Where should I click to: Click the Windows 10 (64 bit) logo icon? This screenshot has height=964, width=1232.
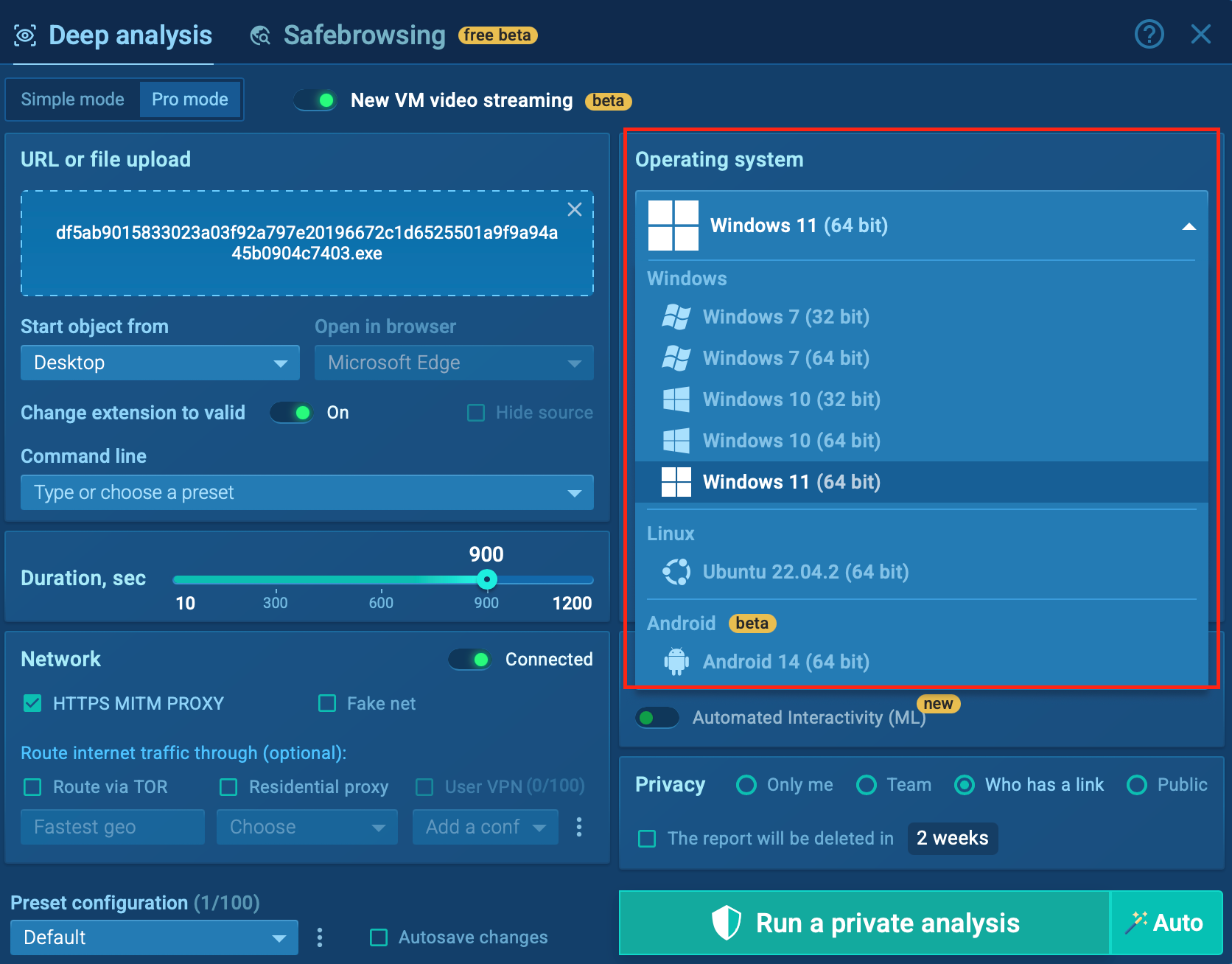(x=676, y=441)
